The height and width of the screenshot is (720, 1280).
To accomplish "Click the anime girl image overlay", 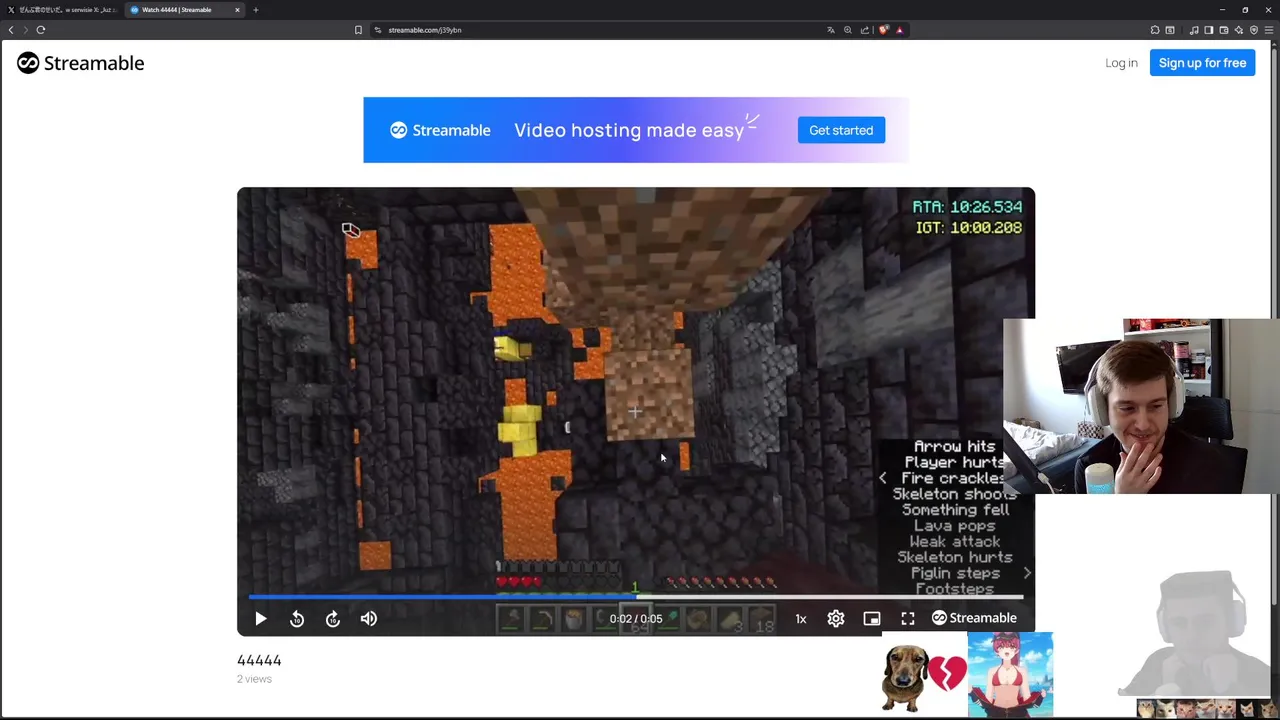I will point(1010,675).
